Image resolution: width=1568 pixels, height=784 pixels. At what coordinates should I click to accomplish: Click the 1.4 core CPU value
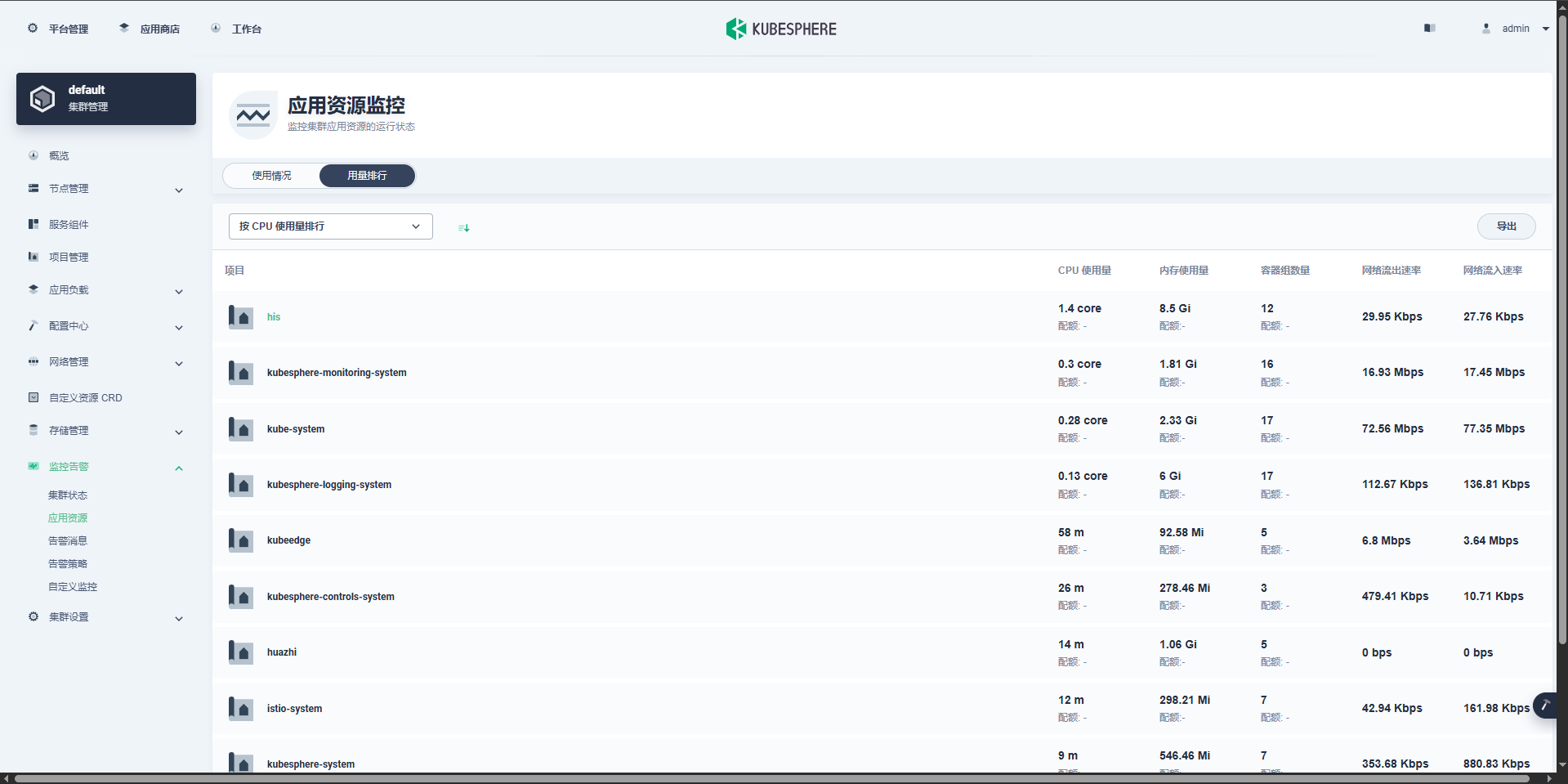[x=1079, y=308]
